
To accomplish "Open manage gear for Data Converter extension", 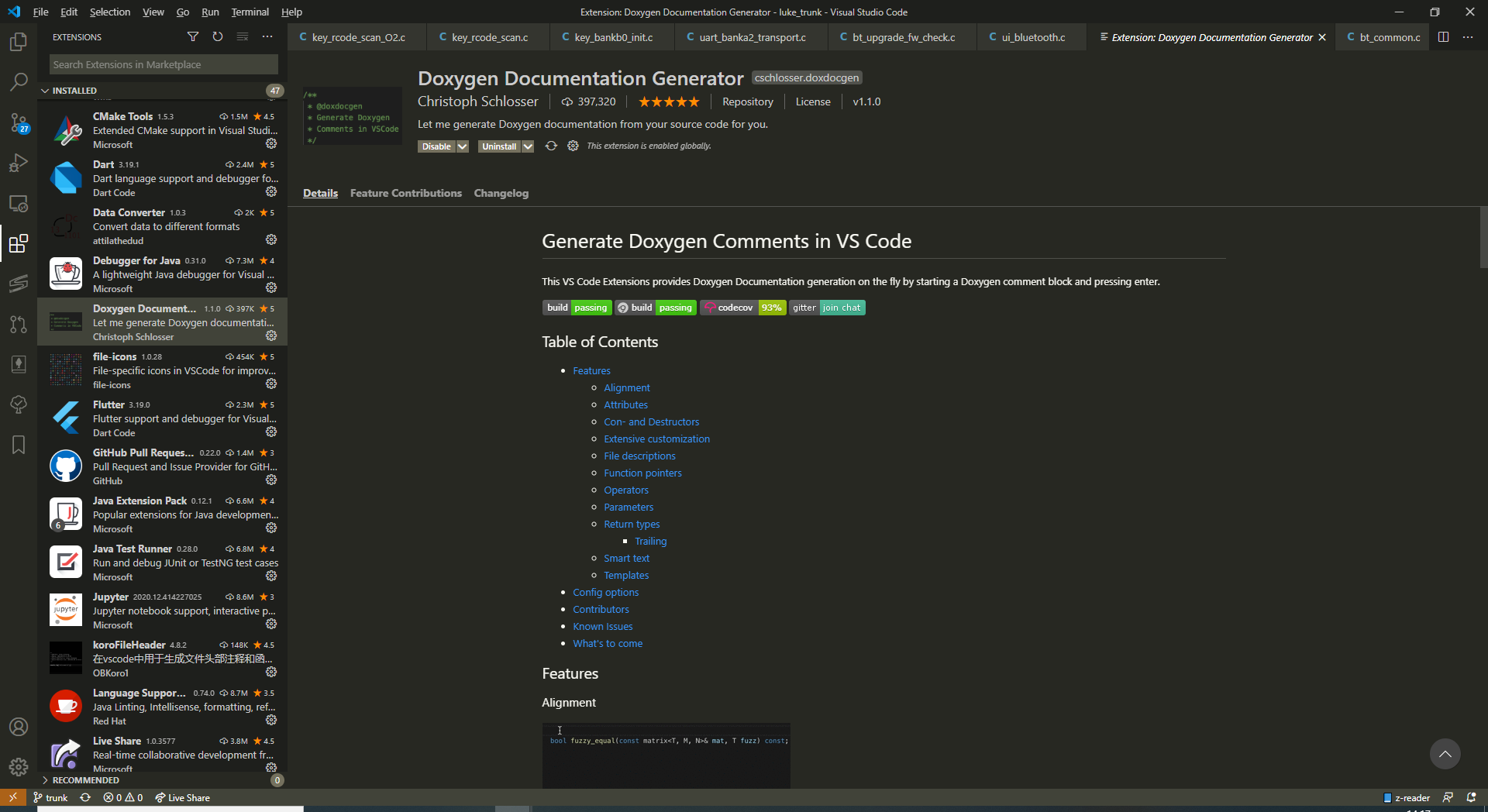I will [271, 239].
